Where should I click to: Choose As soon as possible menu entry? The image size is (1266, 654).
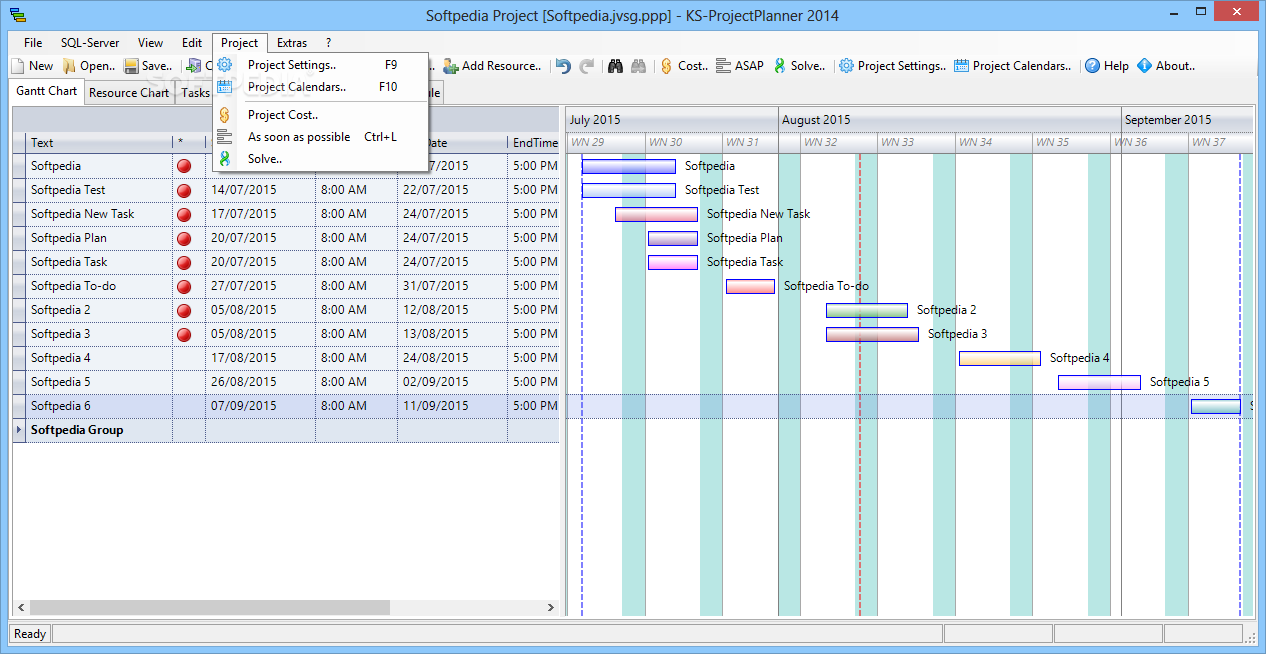[321, 137]
